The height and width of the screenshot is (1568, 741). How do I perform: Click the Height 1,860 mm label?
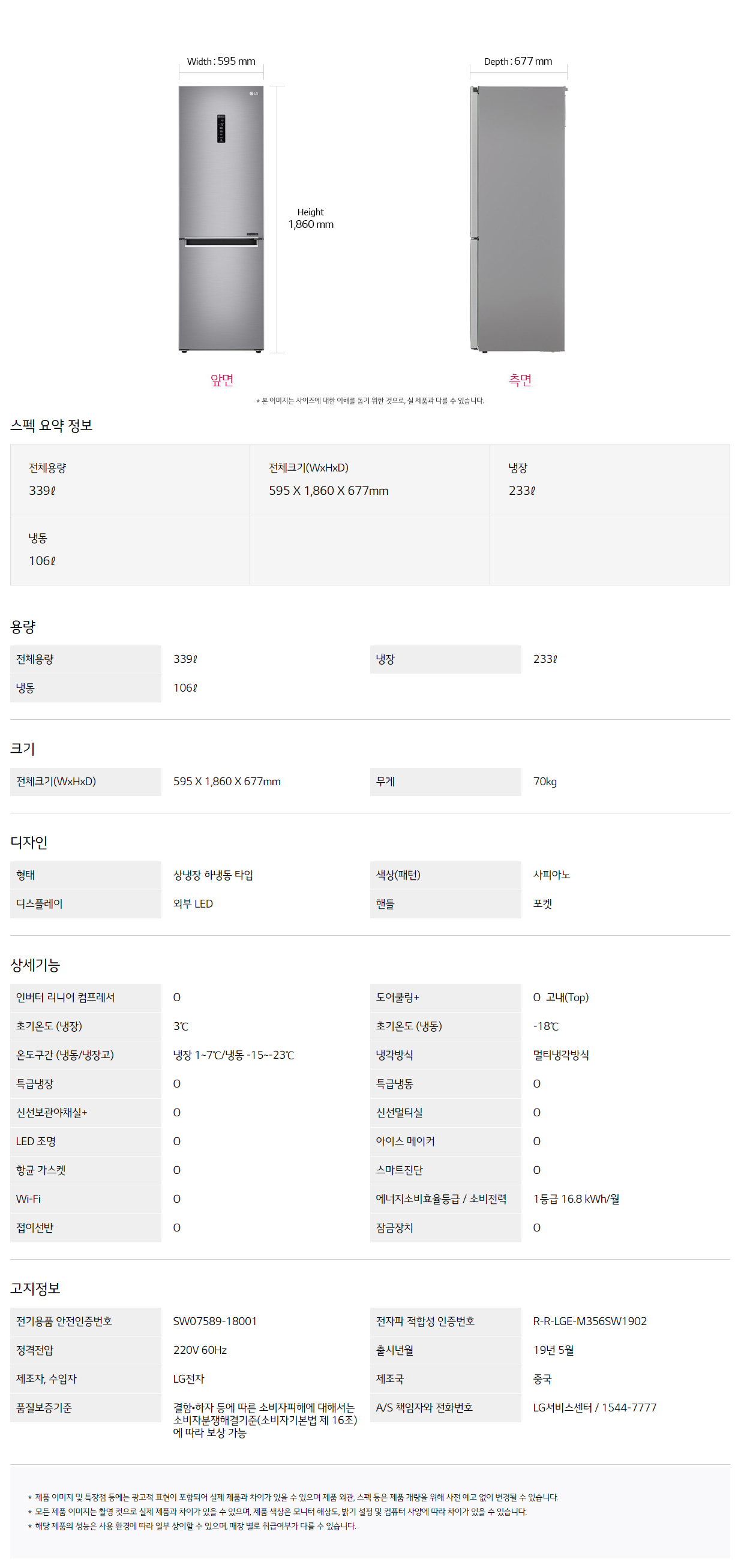(311, 218)
